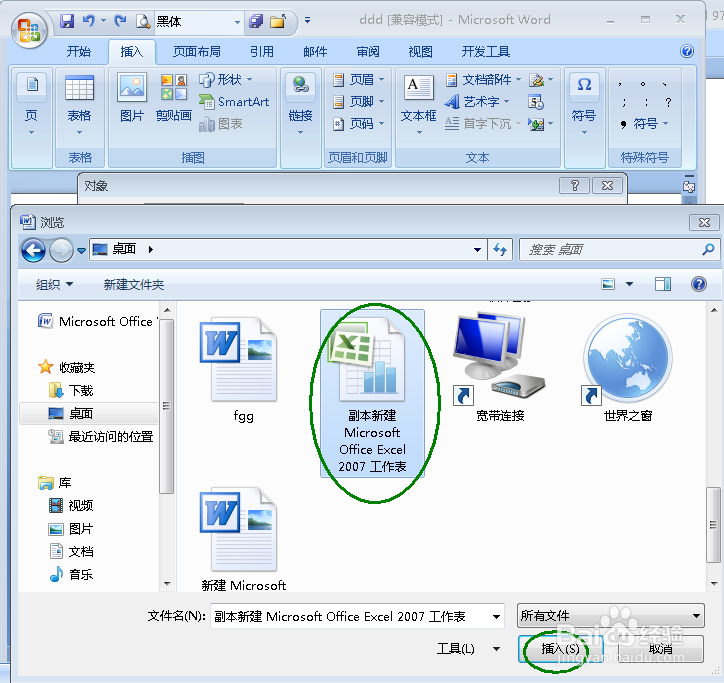Save document with quick access Save icon
Viewport: 724px width, 683px height.
pos(67,21)
